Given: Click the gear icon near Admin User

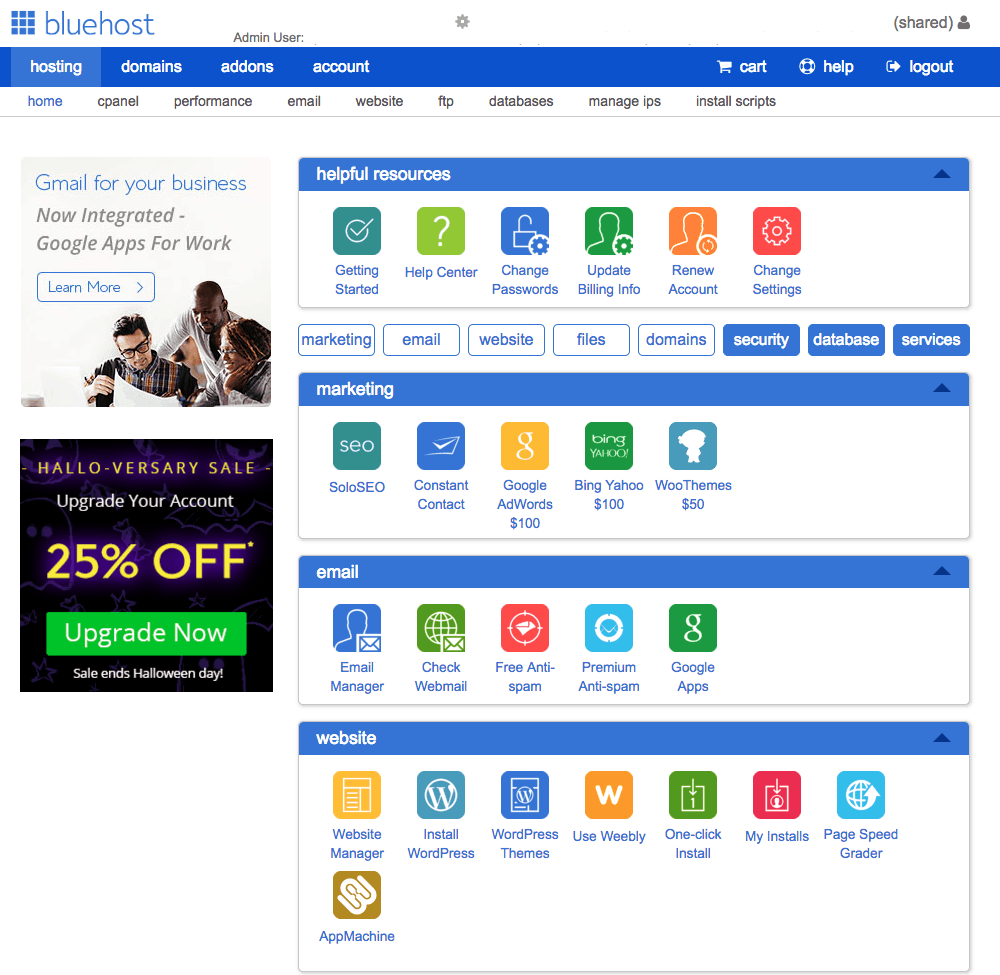Looking at the screenshot, I should tap(462, 22).
